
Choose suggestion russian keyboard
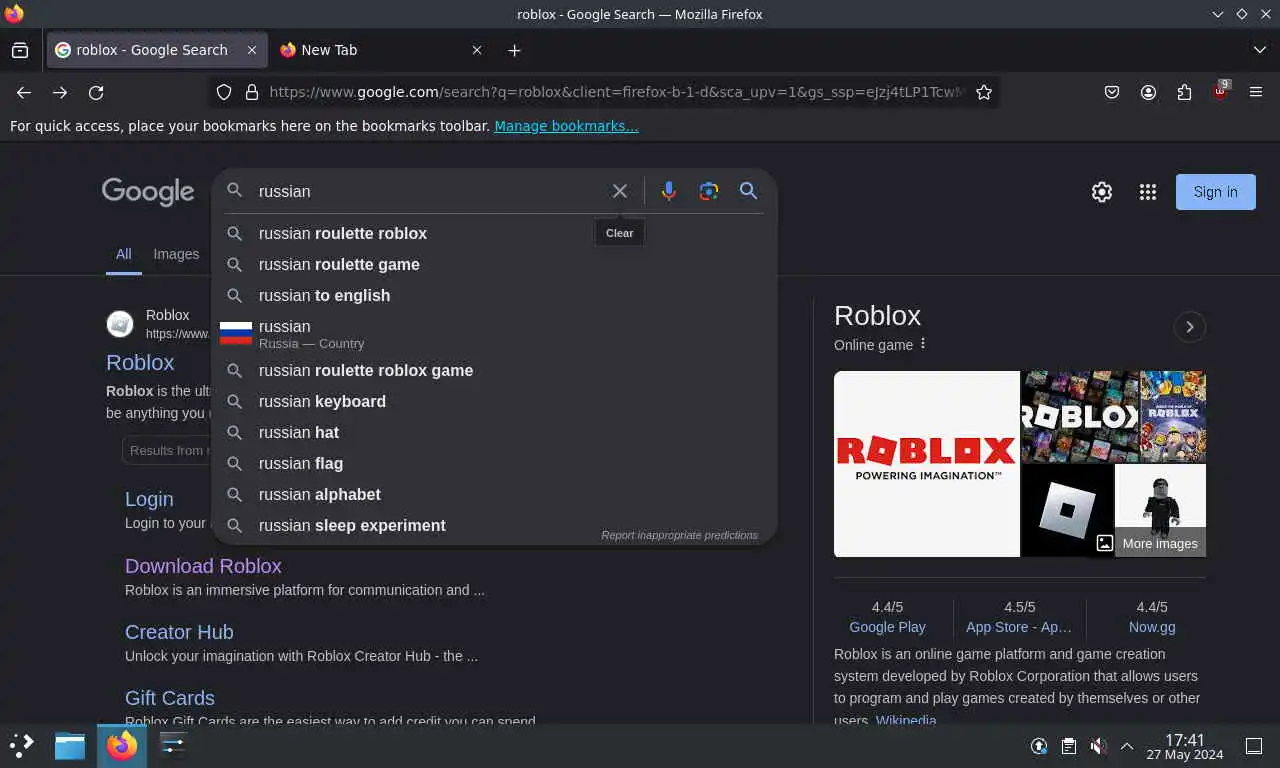point(494,401)
